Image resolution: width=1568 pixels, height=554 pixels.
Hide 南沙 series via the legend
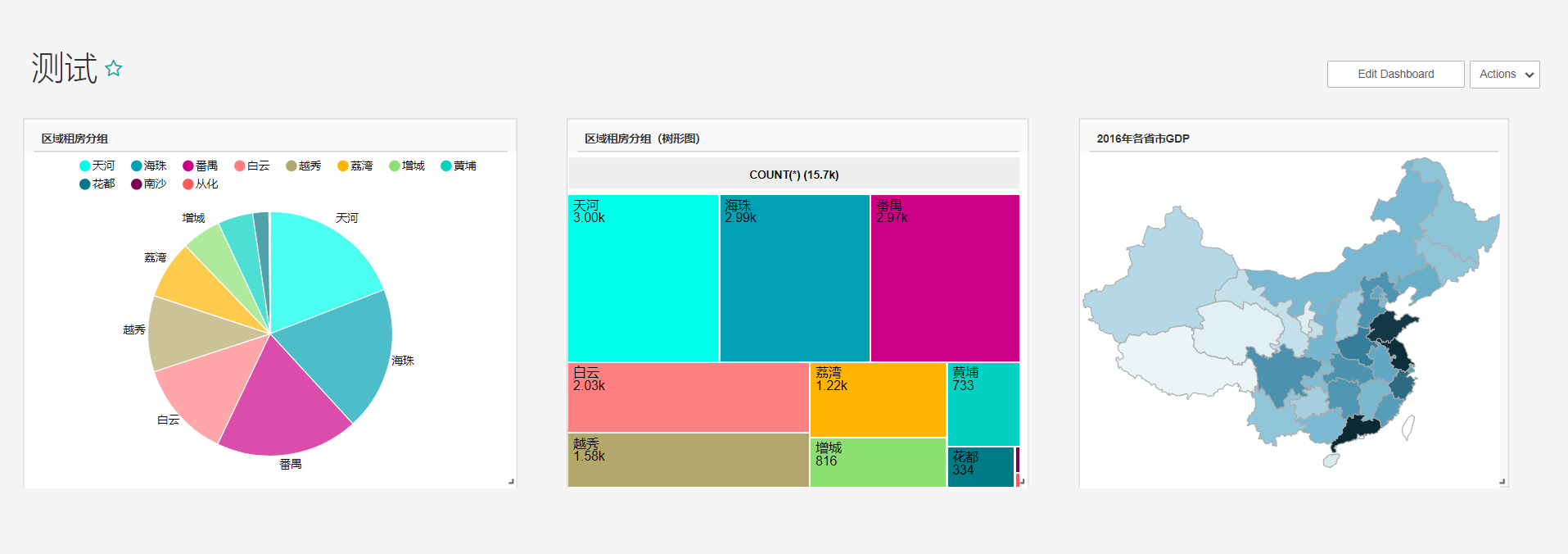(x=149, y=184)
